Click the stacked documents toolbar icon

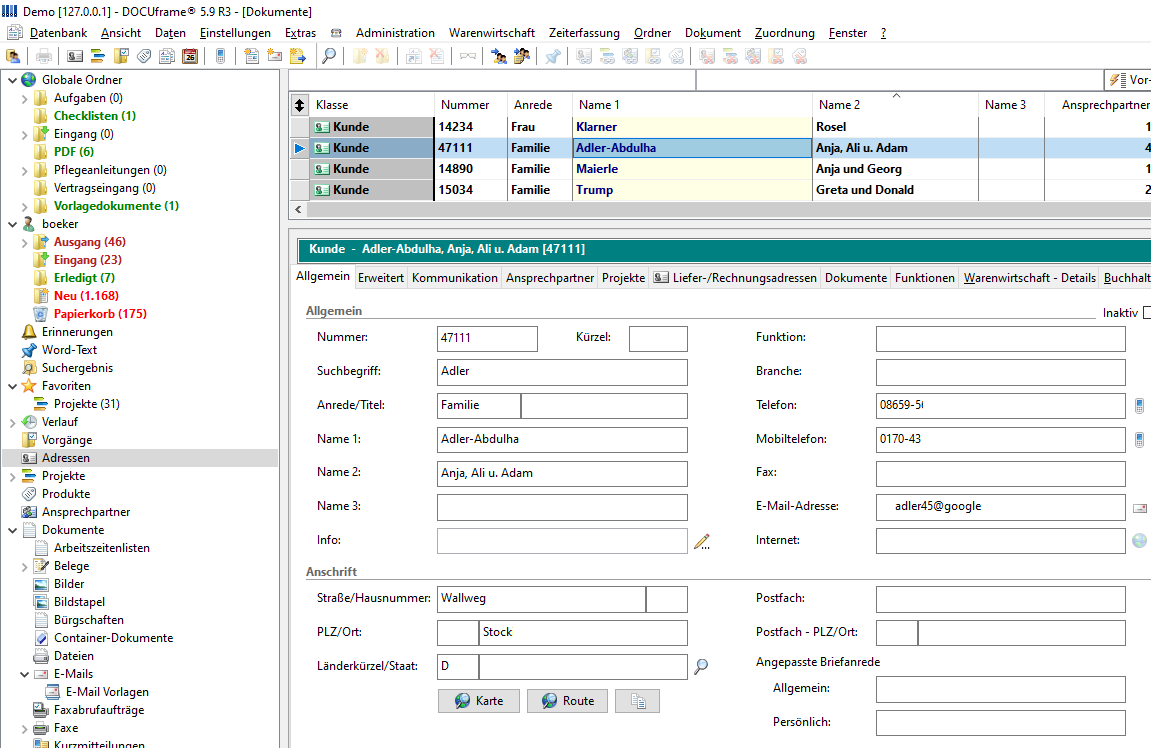click(x=167, y=56)
